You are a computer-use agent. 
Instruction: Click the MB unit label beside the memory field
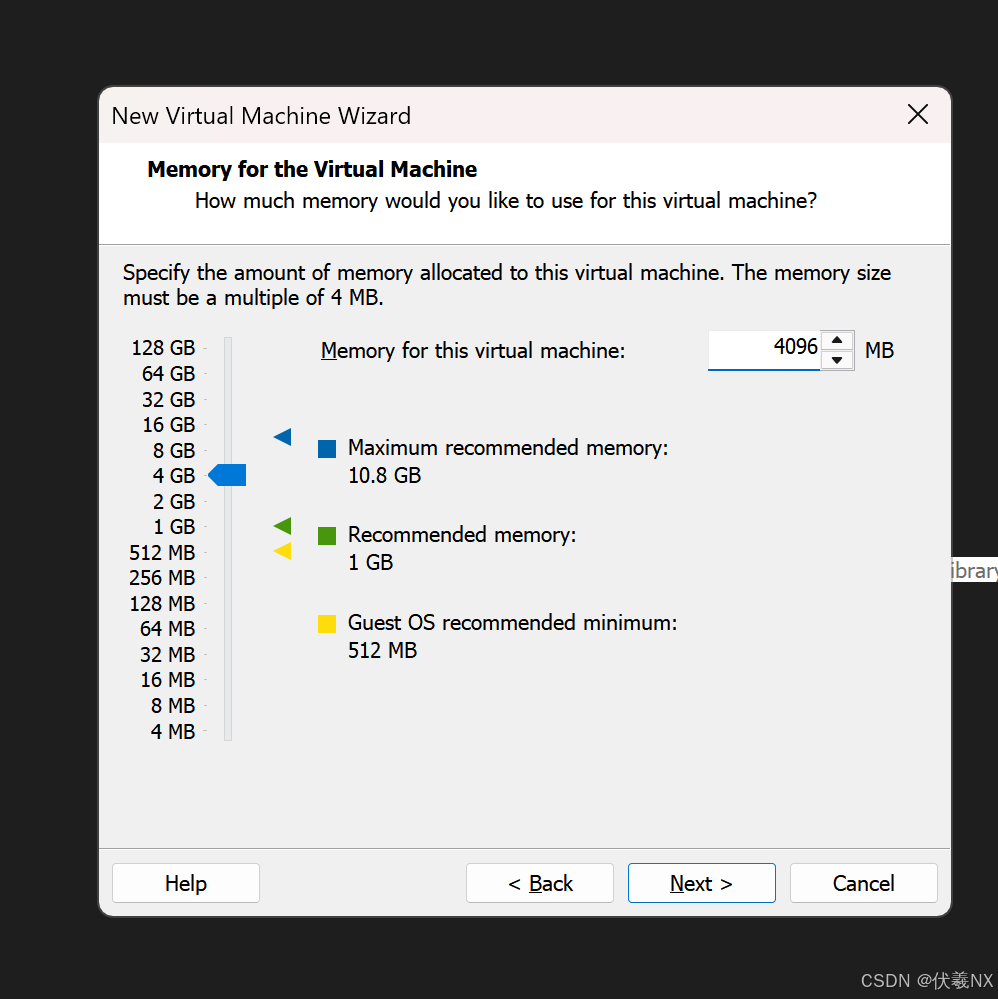pos(879,350)
